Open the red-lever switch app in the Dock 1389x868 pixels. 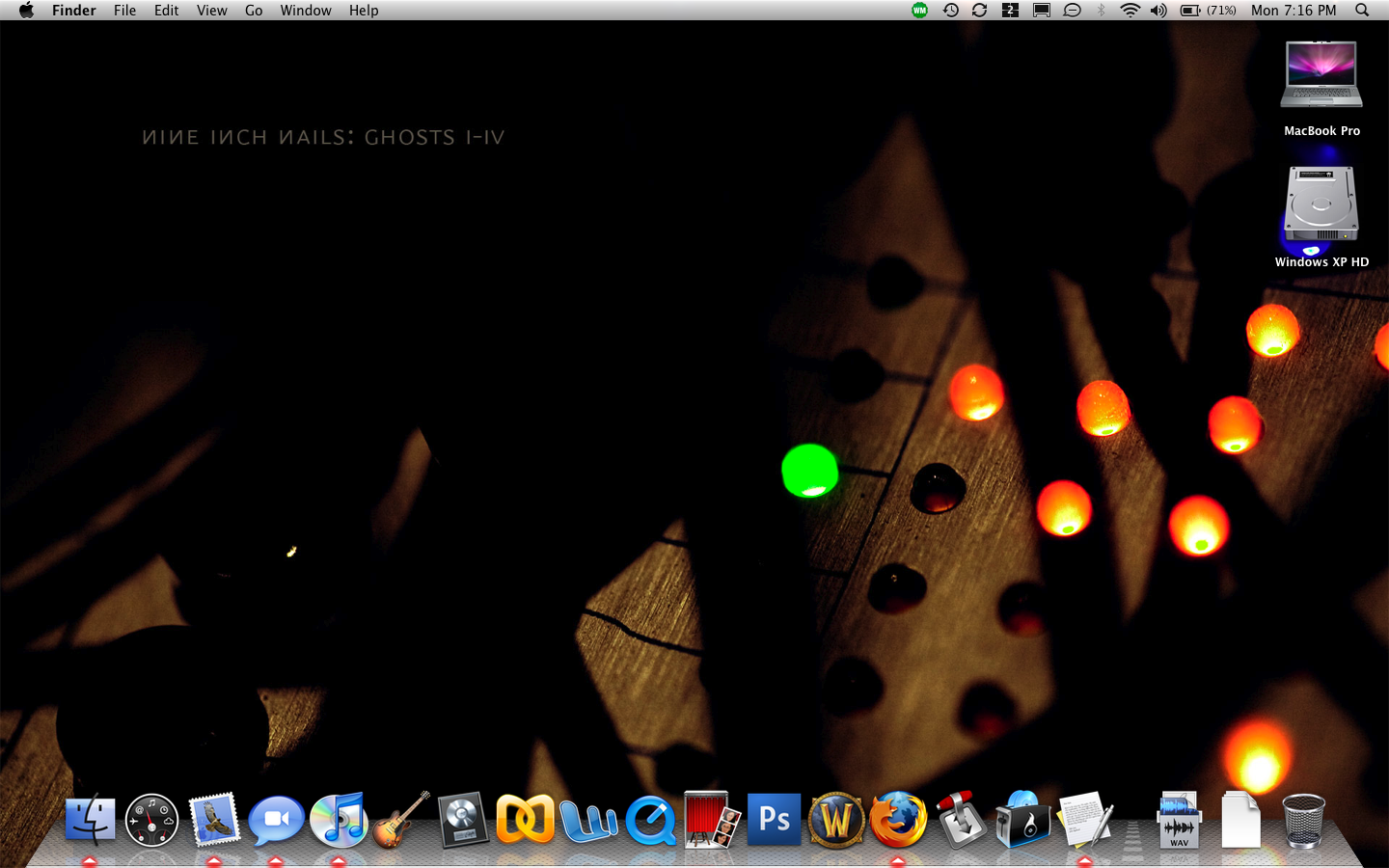tap(961, 821)
